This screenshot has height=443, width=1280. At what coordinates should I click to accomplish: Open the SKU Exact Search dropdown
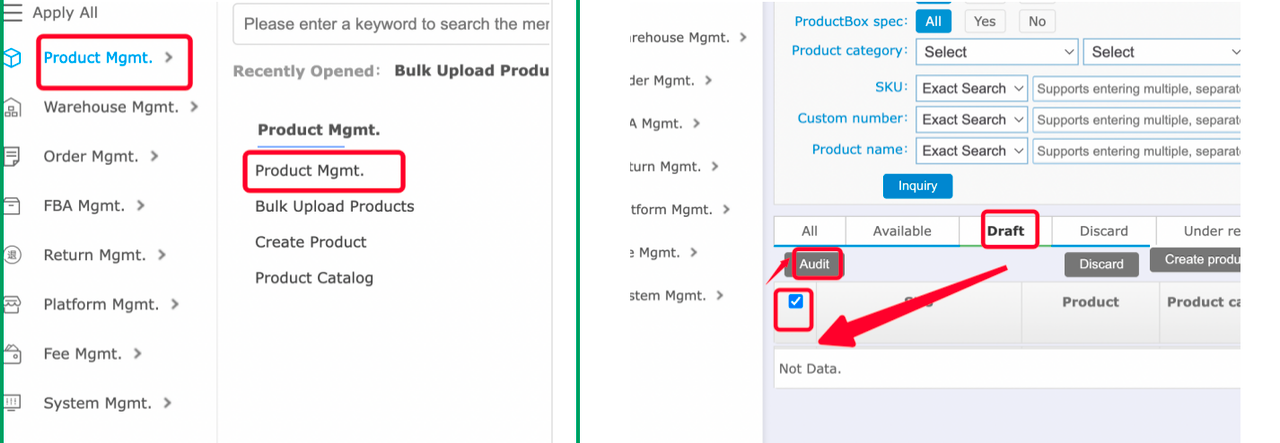[972, 89]
